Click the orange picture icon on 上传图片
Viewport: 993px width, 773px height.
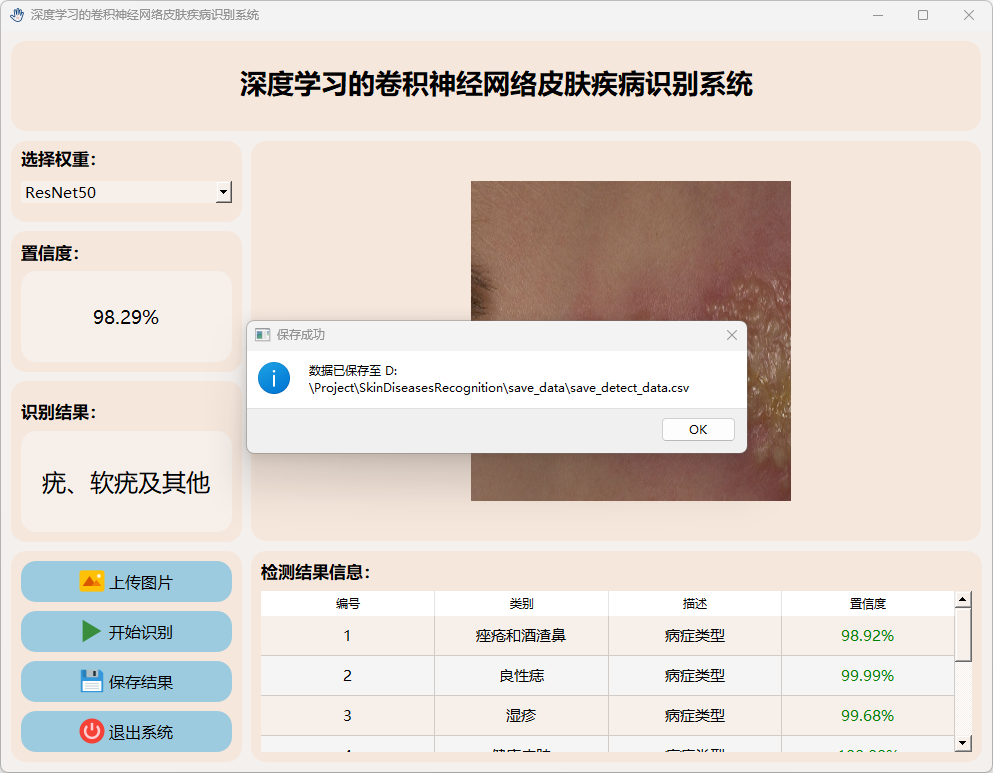point(92,581)
